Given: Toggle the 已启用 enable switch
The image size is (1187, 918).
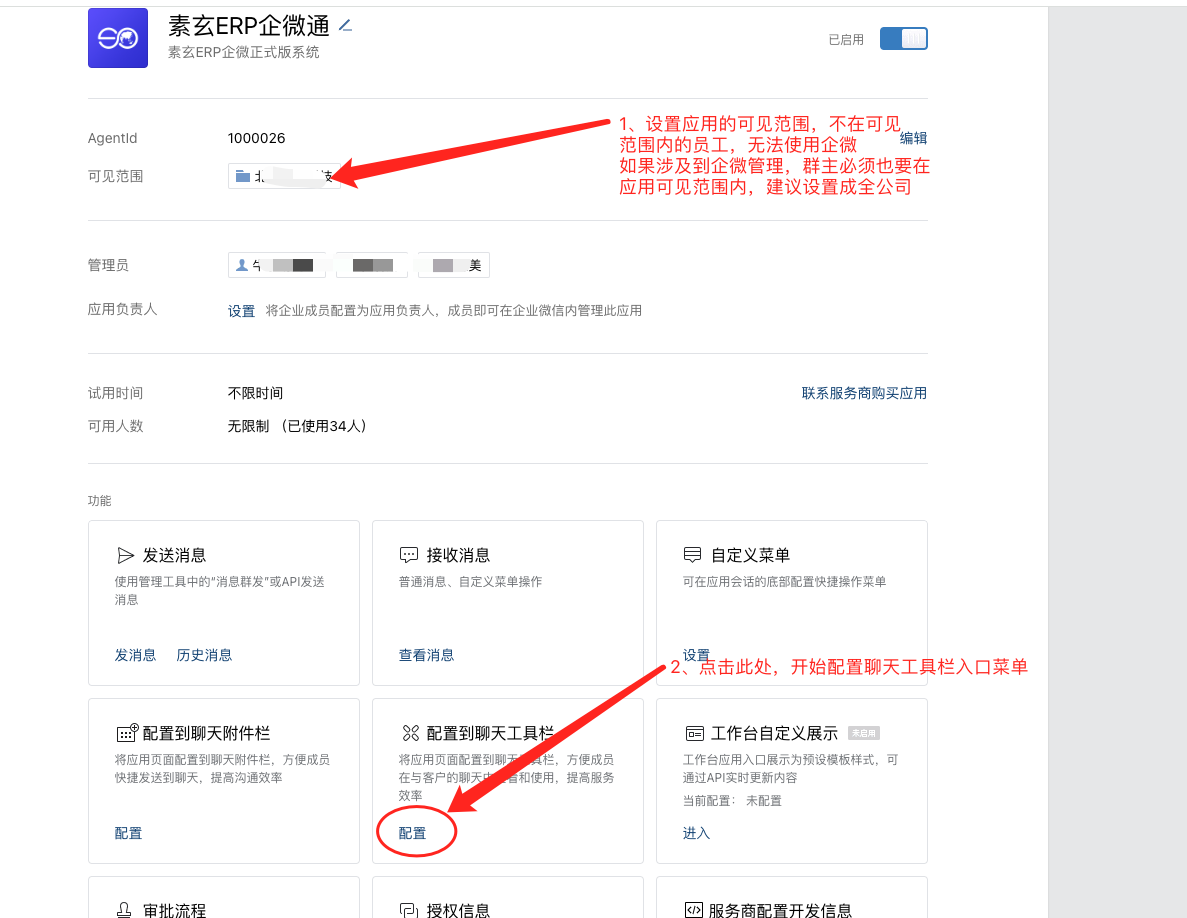Looking at the screenshot, I should point(903,39).
